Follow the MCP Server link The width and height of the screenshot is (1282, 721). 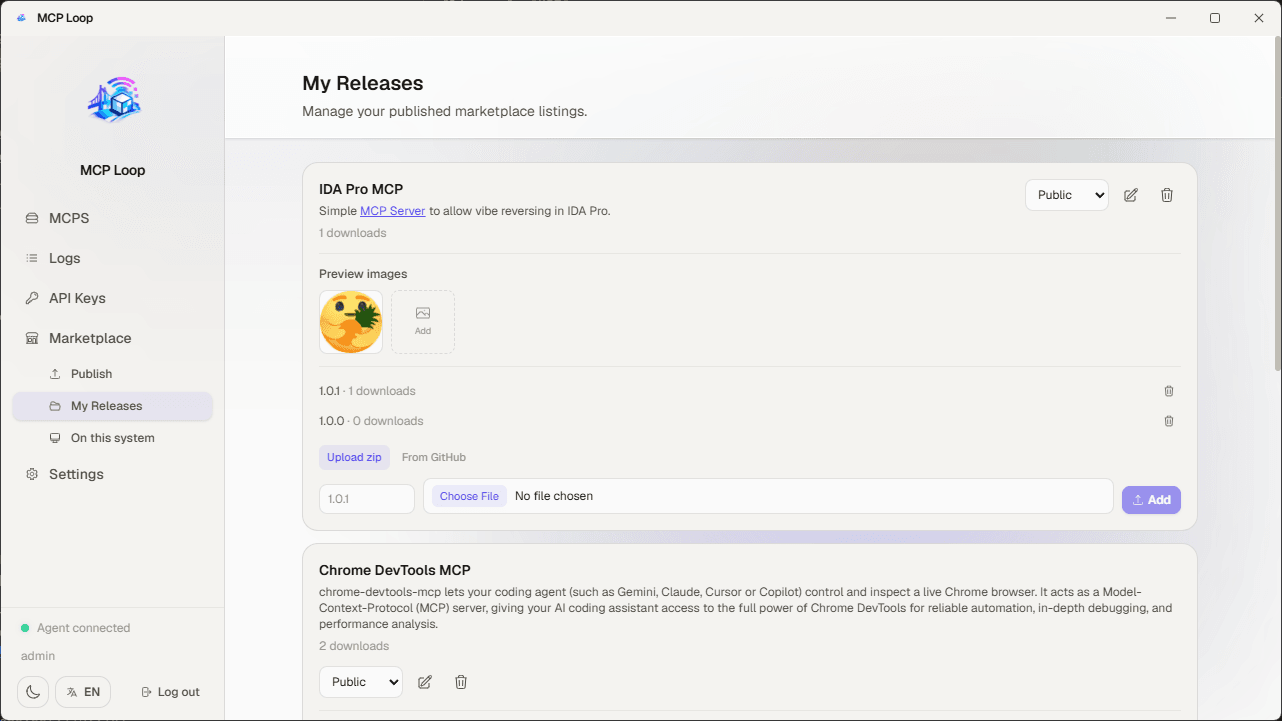click(x=393, y=211)
